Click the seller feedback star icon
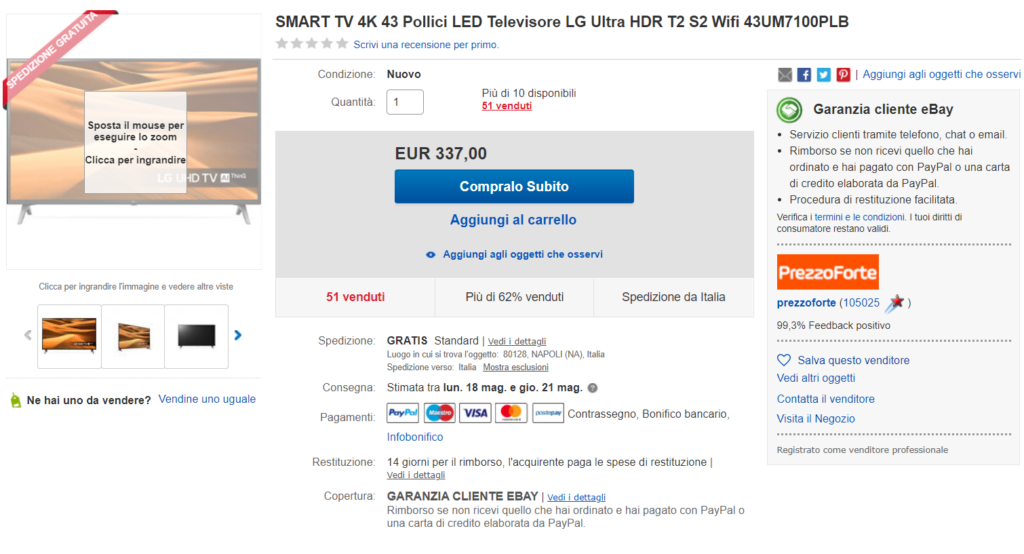1024x554 pixels. (x=894, y=303)
